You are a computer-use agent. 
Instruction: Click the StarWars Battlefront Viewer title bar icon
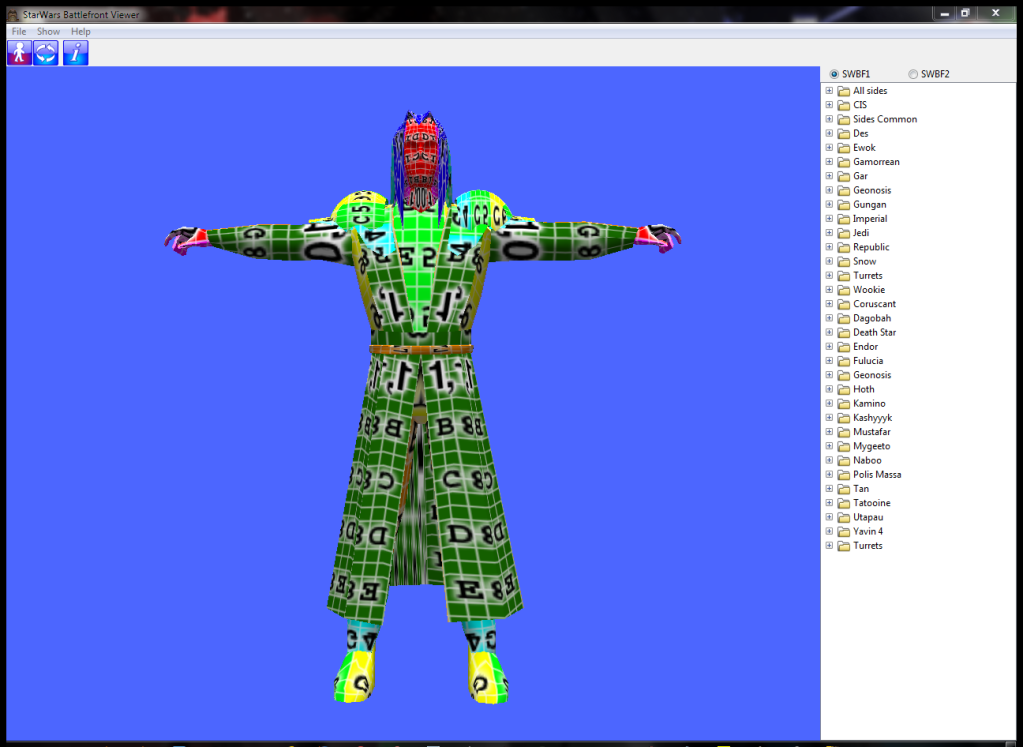tap(12, 14)
